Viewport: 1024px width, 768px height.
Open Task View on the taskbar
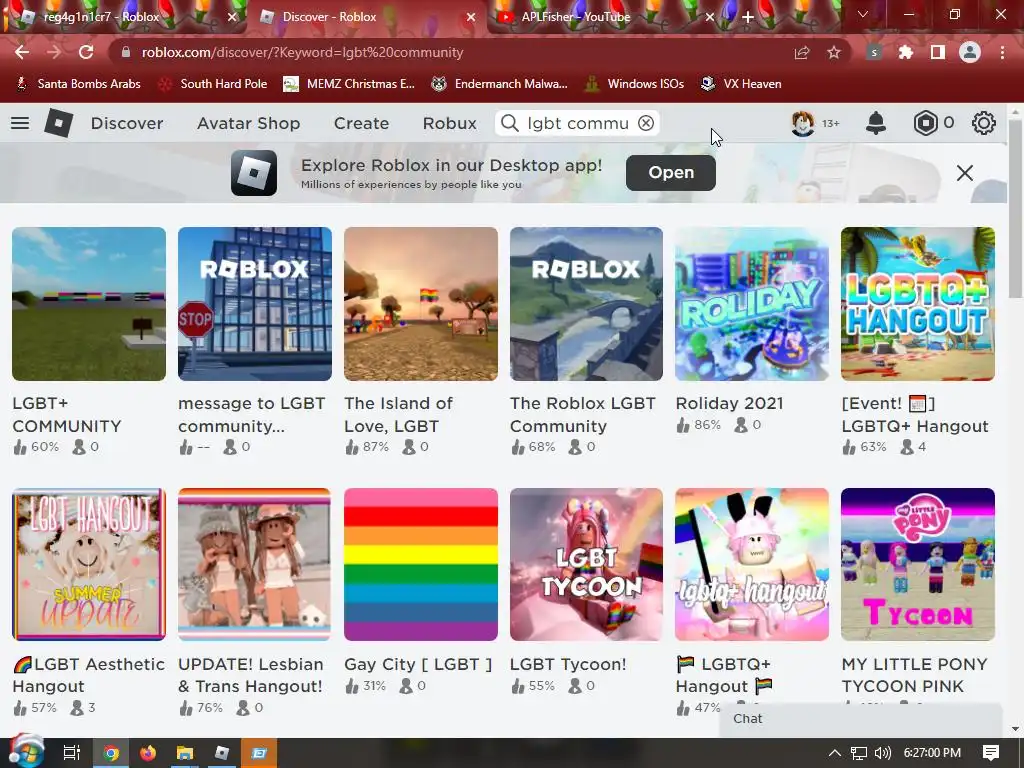[x=72, y=753]
